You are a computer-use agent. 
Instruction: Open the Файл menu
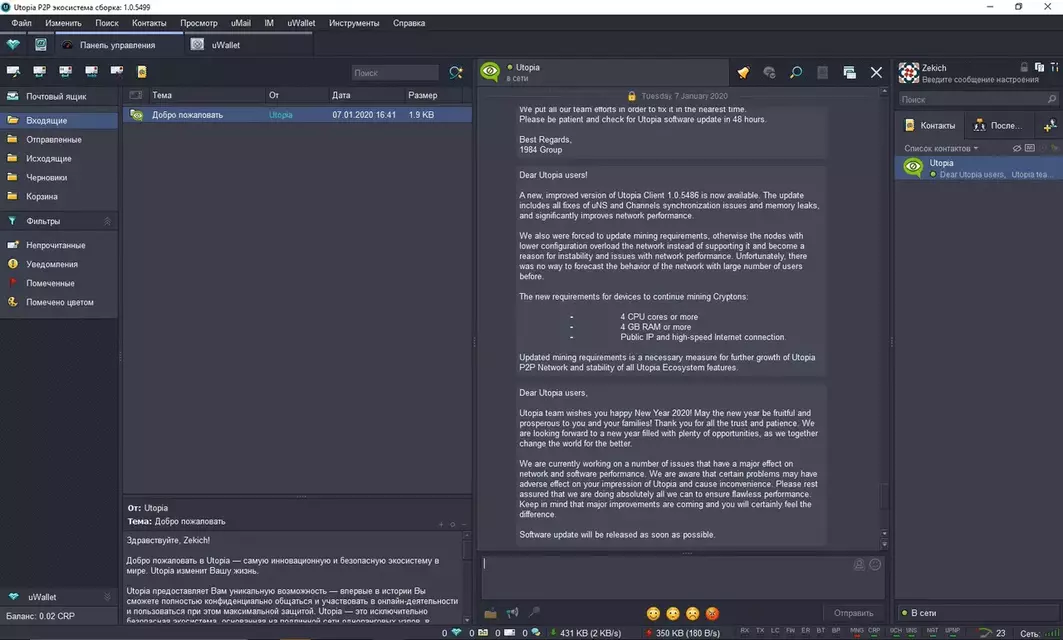(21, 23)
